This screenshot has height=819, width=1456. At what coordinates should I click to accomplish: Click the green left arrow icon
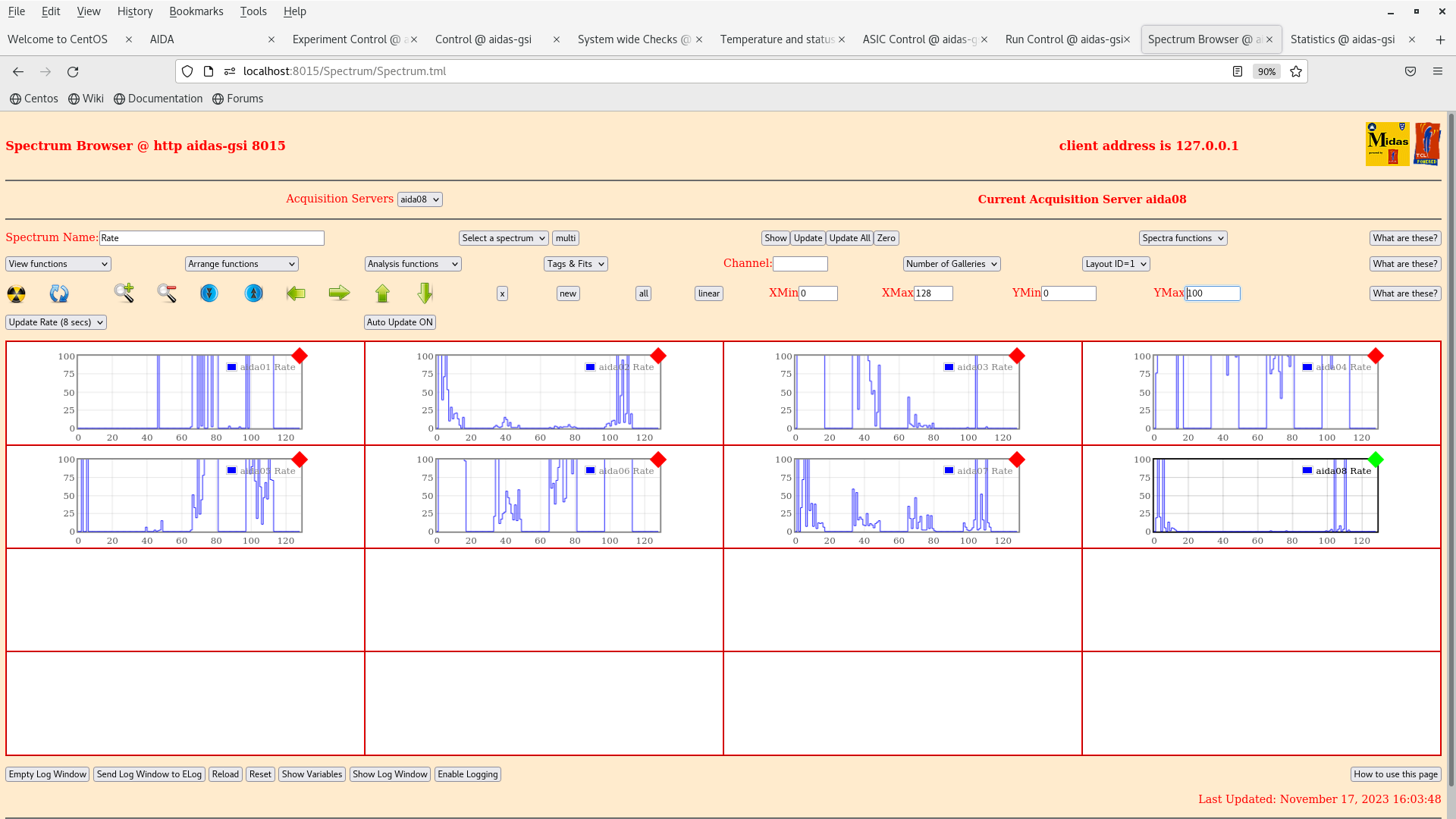coord(296,293)
